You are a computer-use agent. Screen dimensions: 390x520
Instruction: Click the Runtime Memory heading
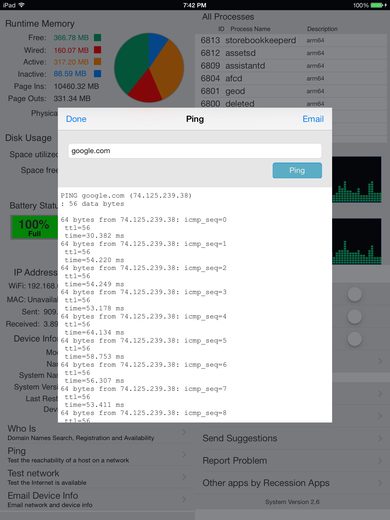coord(40,24)
